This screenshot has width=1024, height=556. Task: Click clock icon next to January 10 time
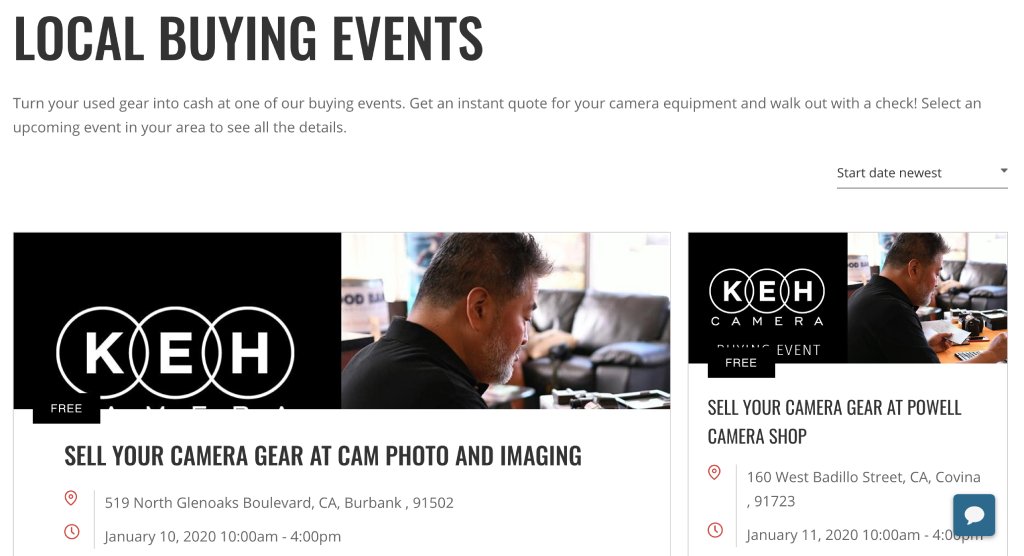click(72, 532)
